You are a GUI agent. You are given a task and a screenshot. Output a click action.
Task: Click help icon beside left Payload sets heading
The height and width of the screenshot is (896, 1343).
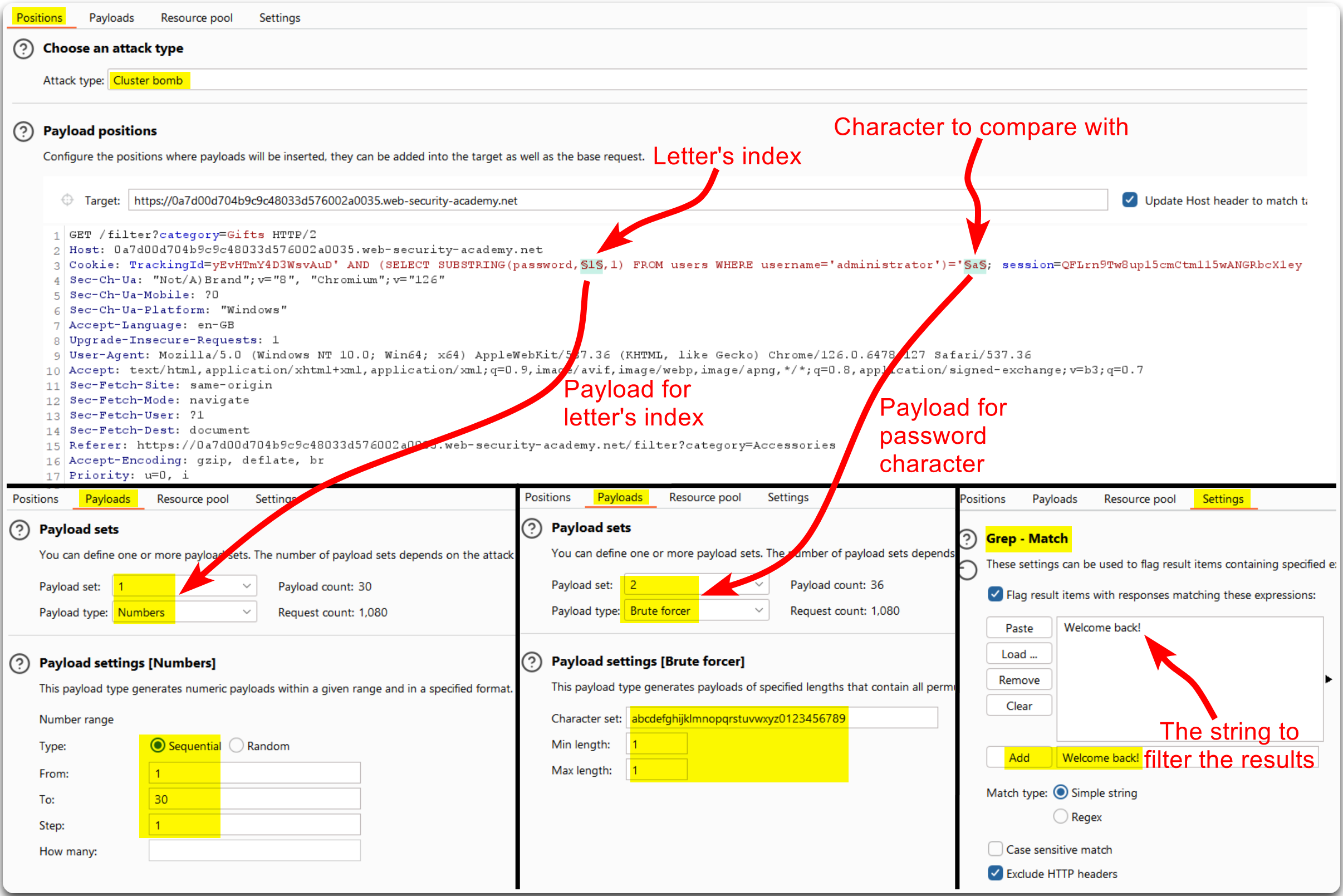coord(20,530)
